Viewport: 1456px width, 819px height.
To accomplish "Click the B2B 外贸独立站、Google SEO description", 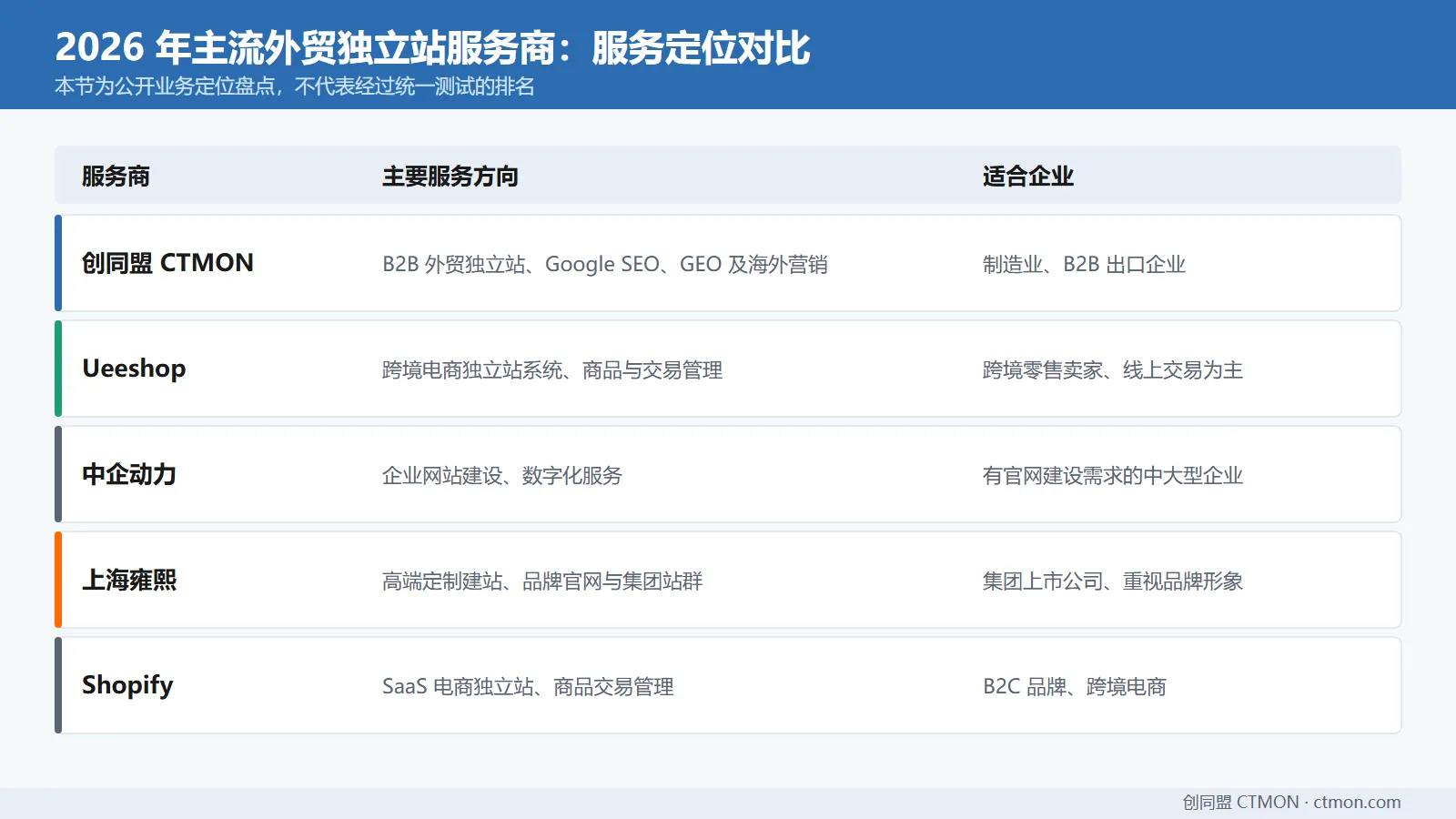I will 605,265.
